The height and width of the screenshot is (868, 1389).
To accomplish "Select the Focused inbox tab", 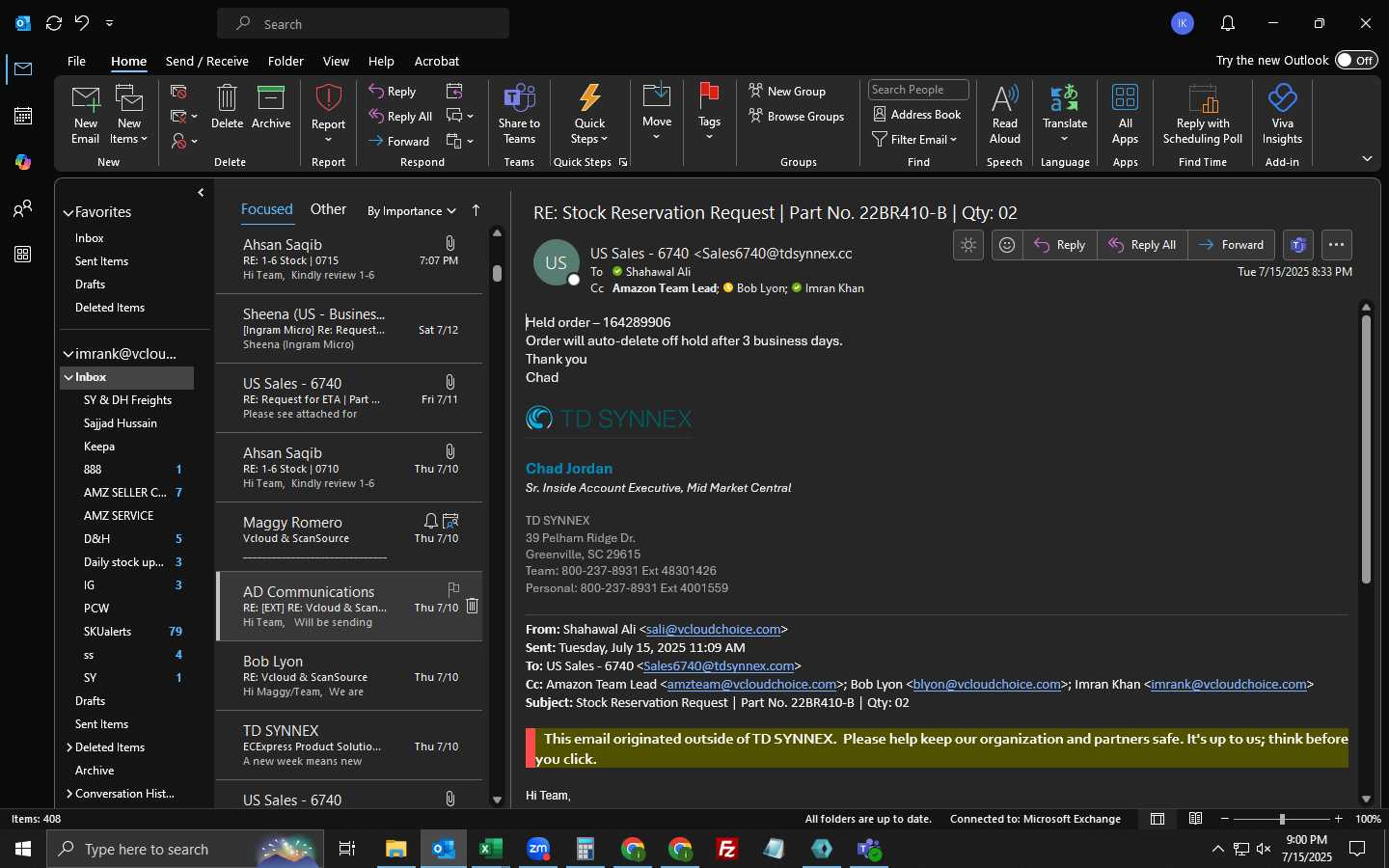I will coord(266,209).
